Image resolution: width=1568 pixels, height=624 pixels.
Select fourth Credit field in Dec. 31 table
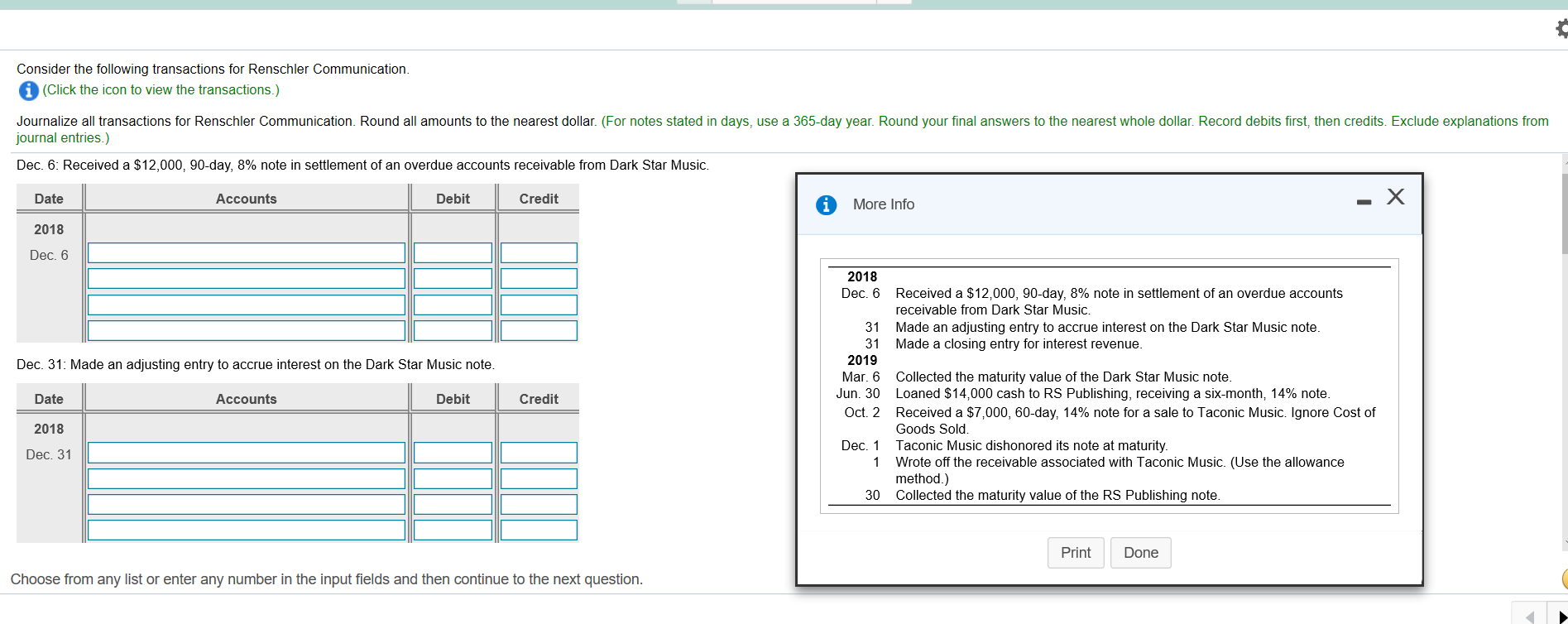coord(539,530)
